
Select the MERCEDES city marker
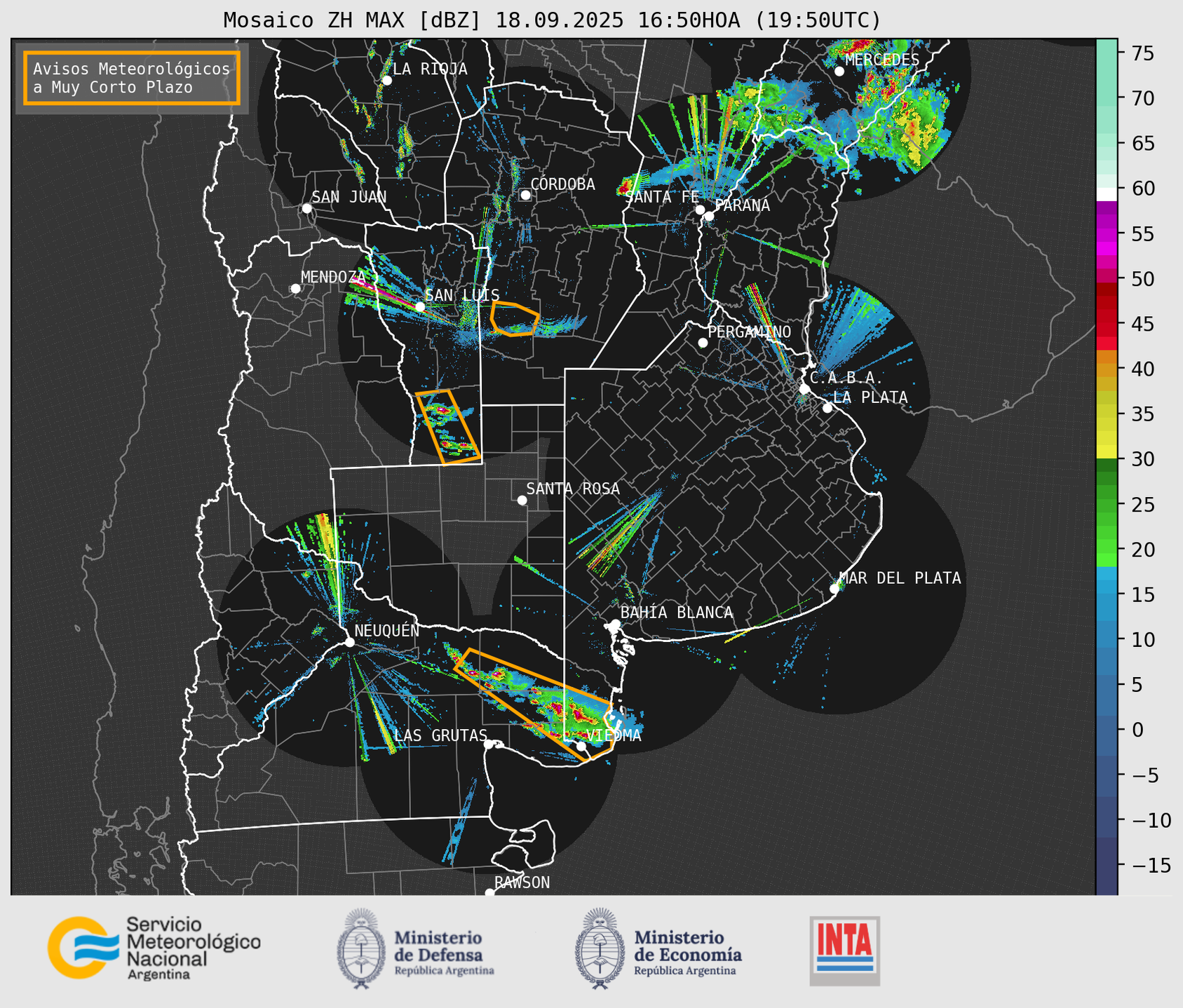[x=839, y=71]
